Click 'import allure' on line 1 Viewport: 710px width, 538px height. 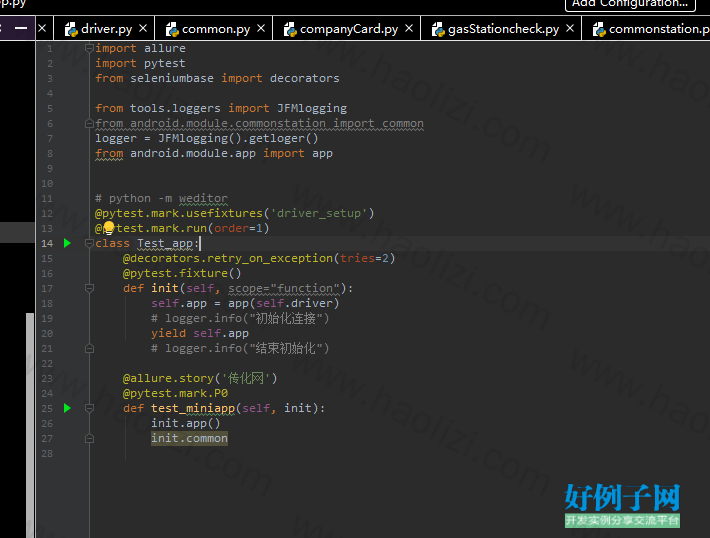(x=140, y=48)
